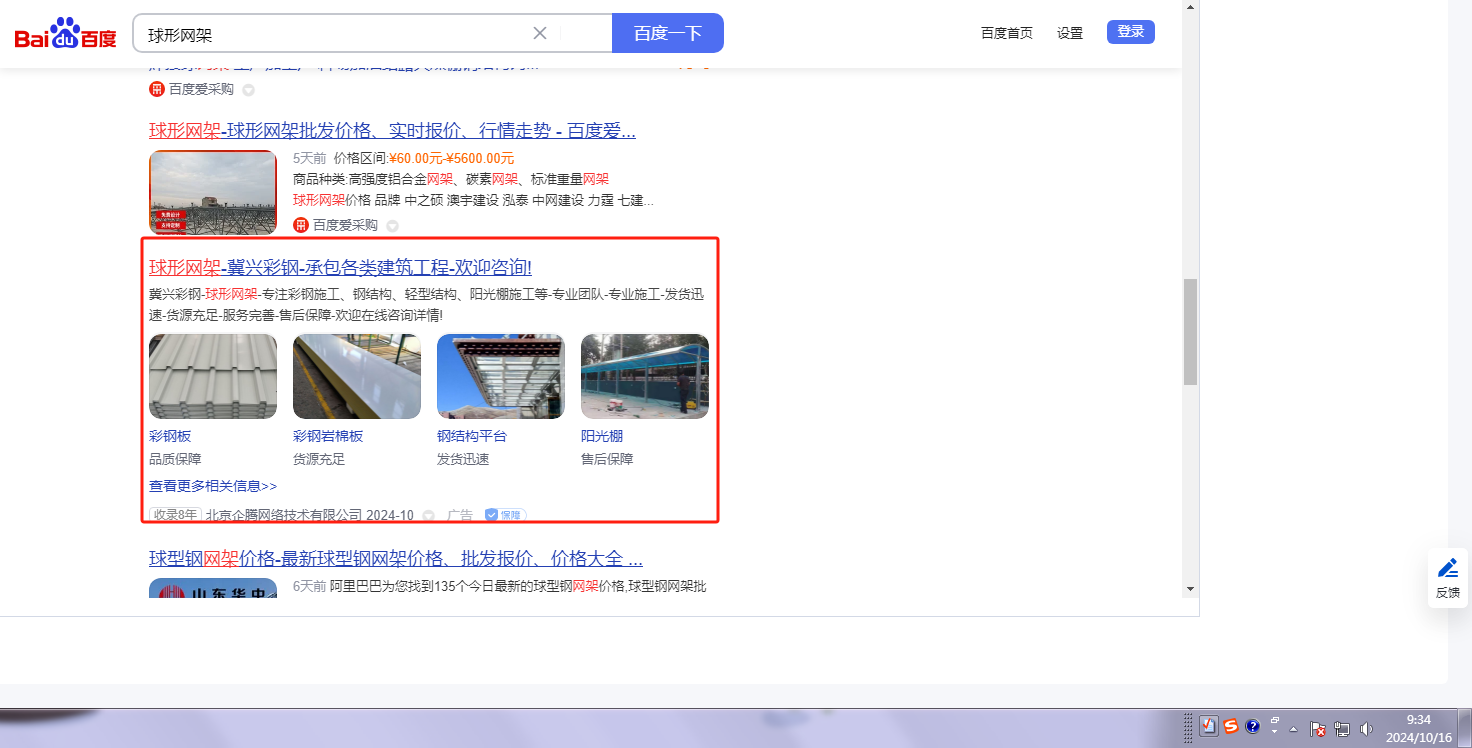Click the 保障 badge in the 冀兴彩钢 ad
The height and width of the screenshot is (748, 1472).
[x=505, y=515]
